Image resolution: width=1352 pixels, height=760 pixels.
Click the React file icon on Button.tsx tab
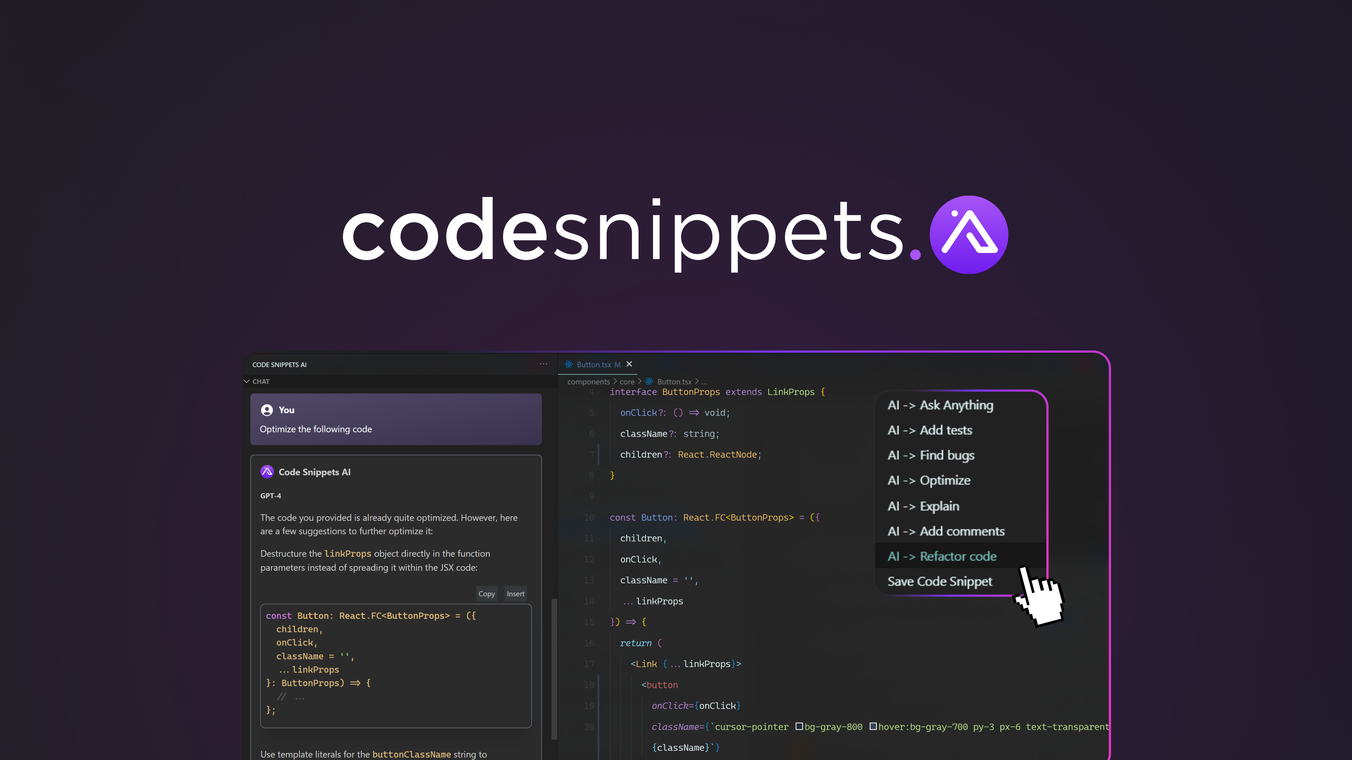point(569,365)
